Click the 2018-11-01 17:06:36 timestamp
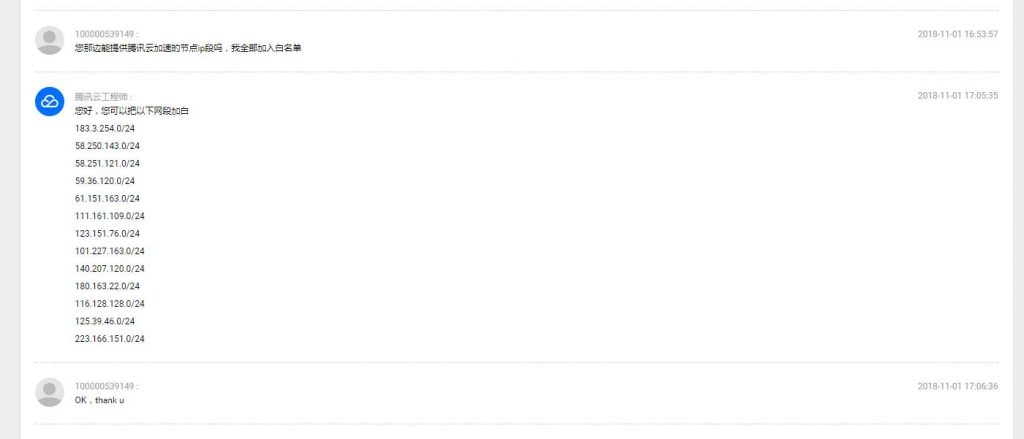 pyautogui.click(x=957, y=386)
